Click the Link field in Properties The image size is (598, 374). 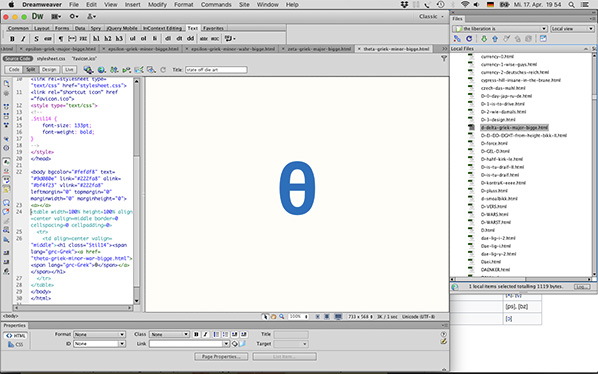(186, 344)
